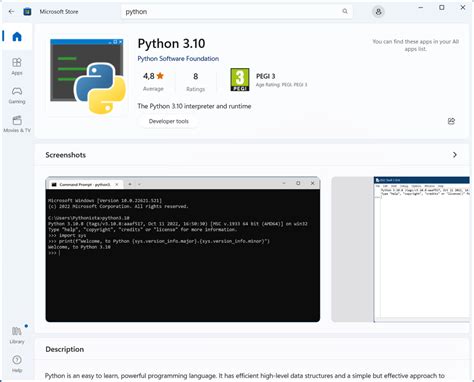Click 'The Python 3.10 interpreter and runtime' text

[194, 106]
